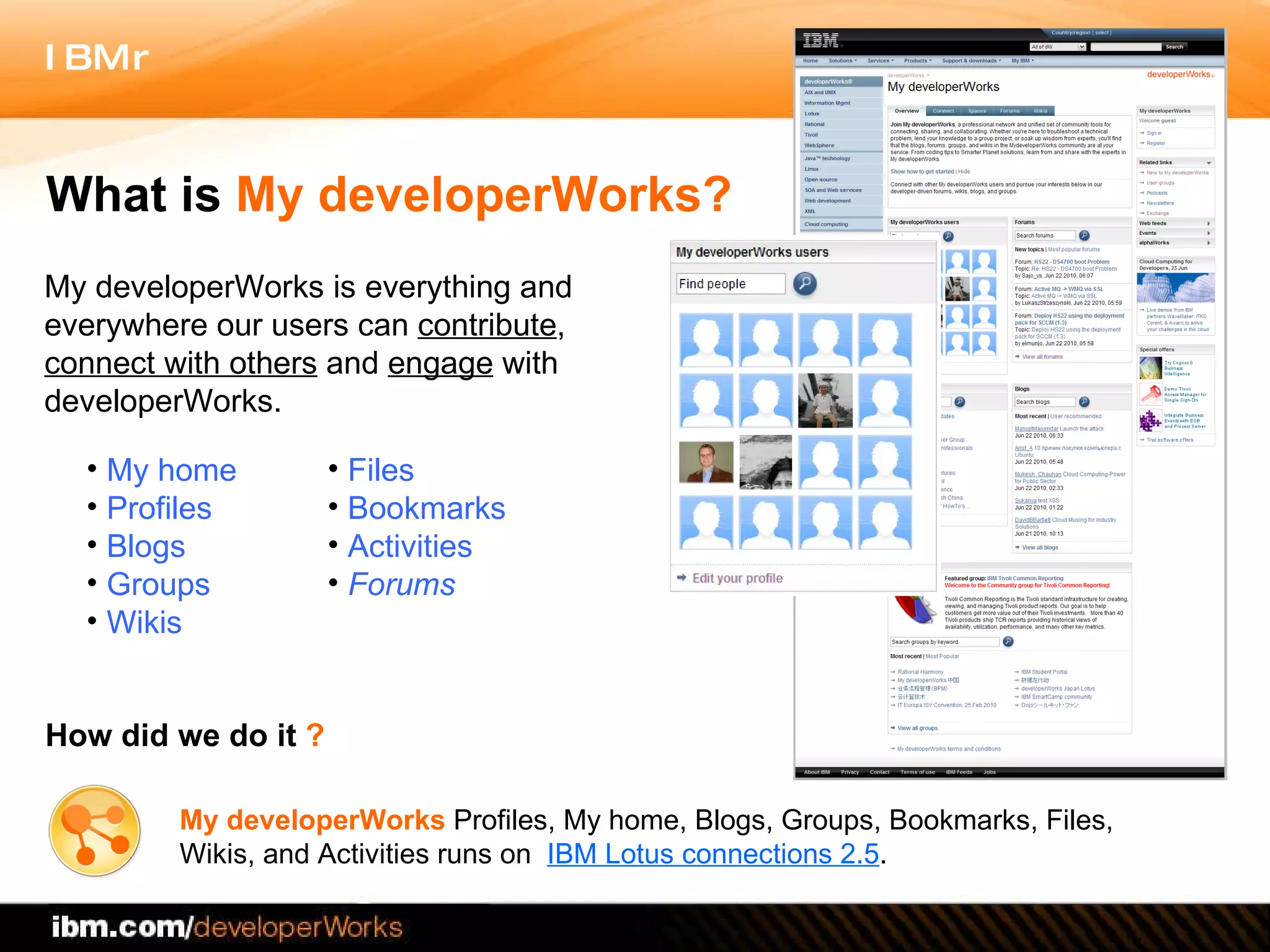Collapse the Related links section arrow
Viewport: 1270px width, 952px height.
coord(1209,163)
